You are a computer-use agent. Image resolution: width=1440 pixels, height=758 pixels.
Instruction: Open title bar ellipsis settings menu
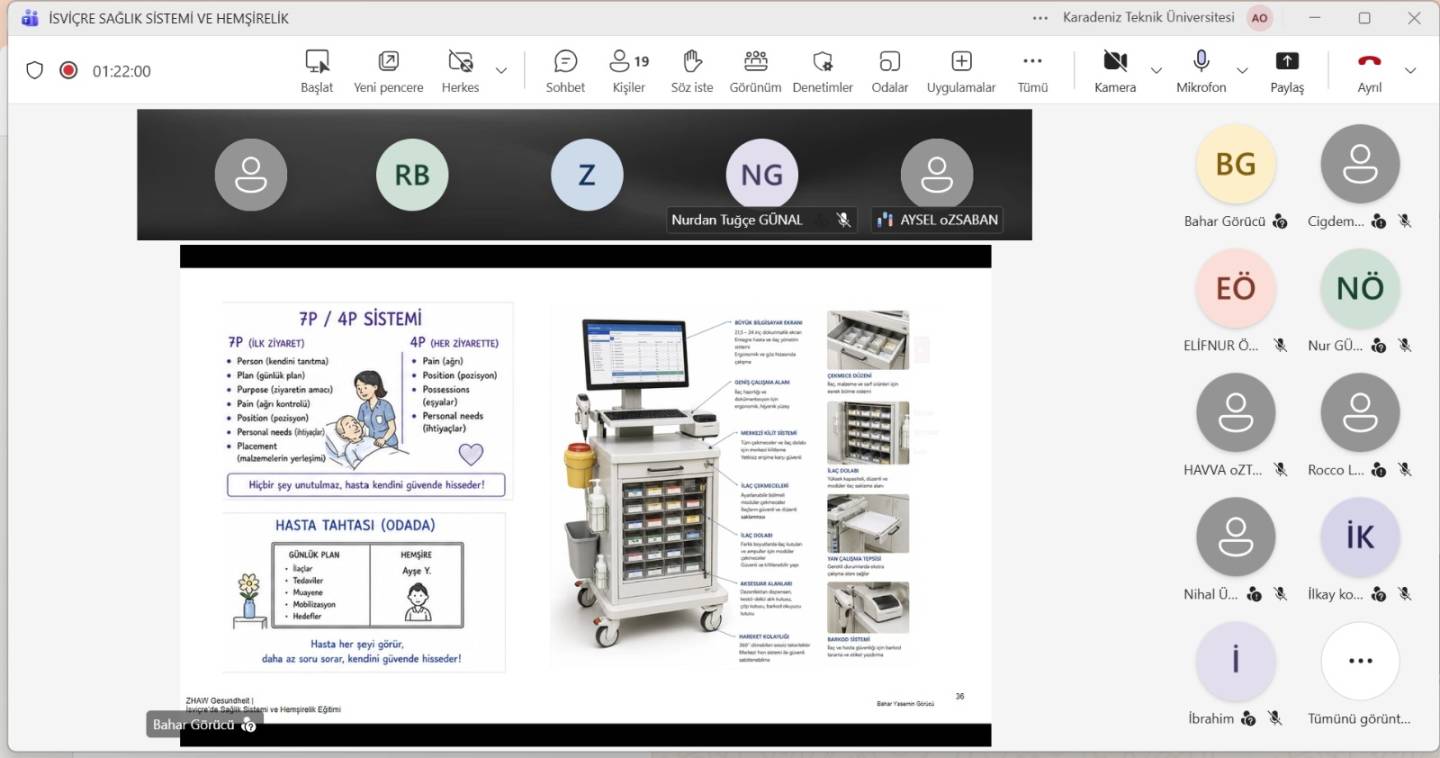pos(1041,18)
